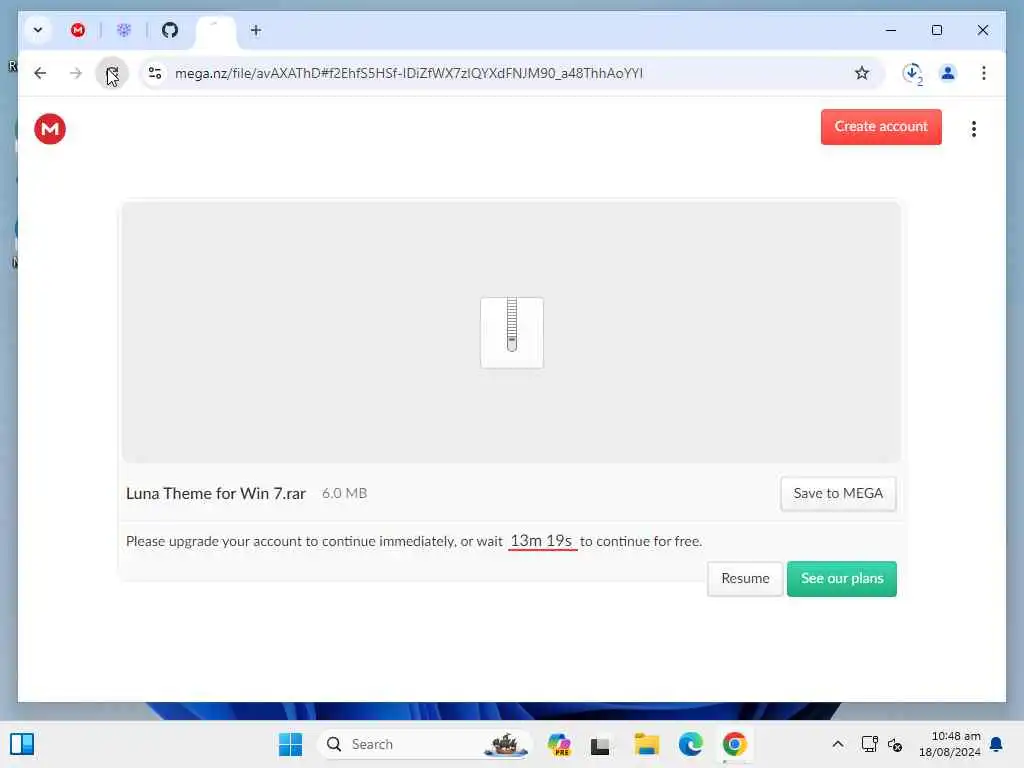The height and width of the screenshot is (768, 1024).
Task: Open notifications bell icon
Action: 996,744
